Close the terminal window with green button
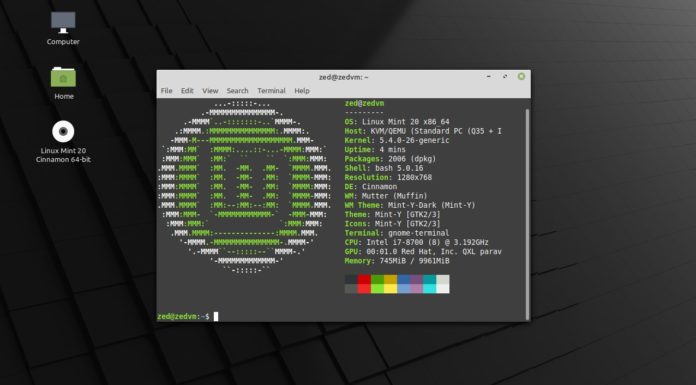The height and width of the screenshot is (385, 696). coord(521,76)
